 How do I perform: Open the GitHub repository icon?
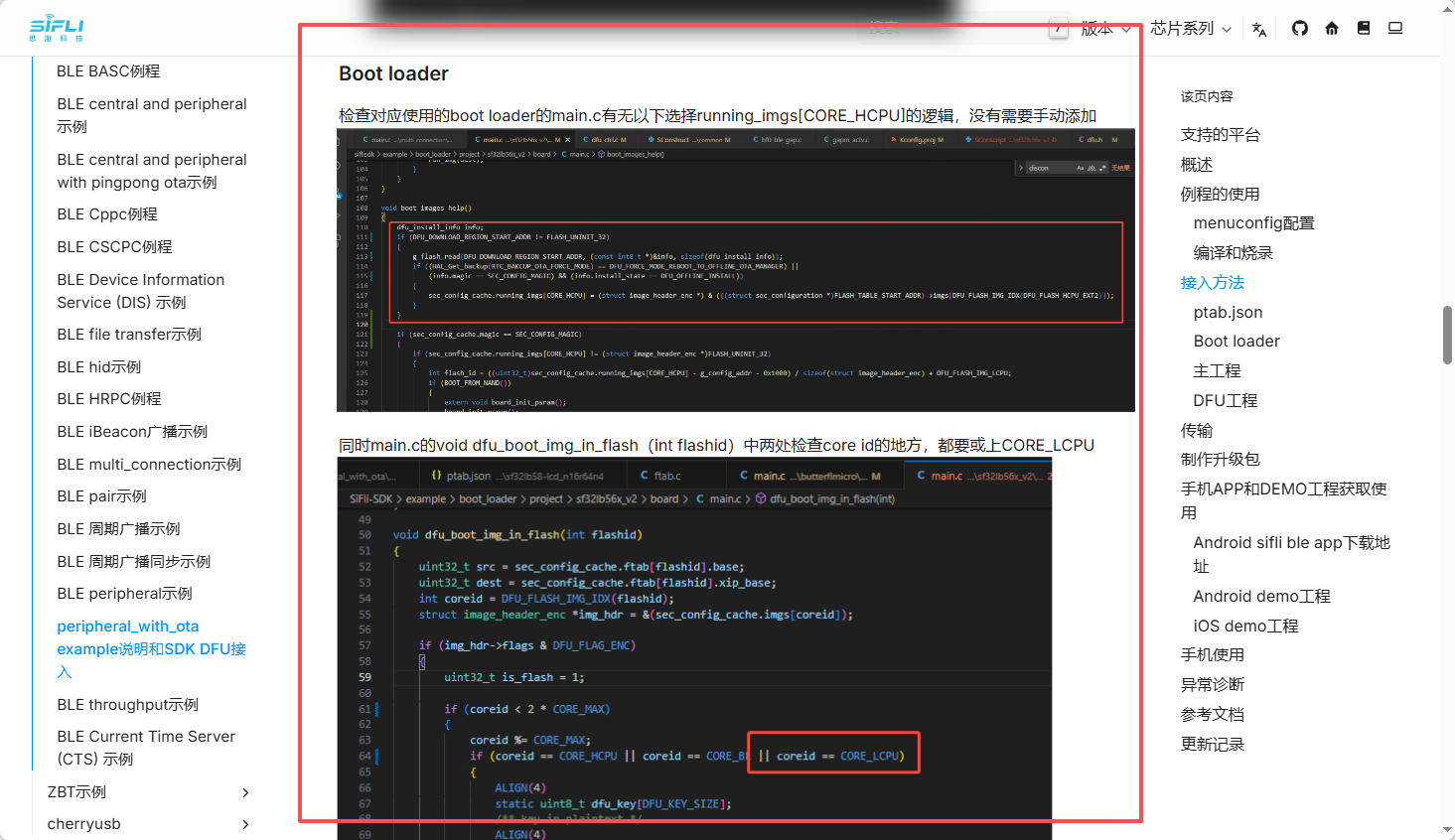tap(1299, 29)
